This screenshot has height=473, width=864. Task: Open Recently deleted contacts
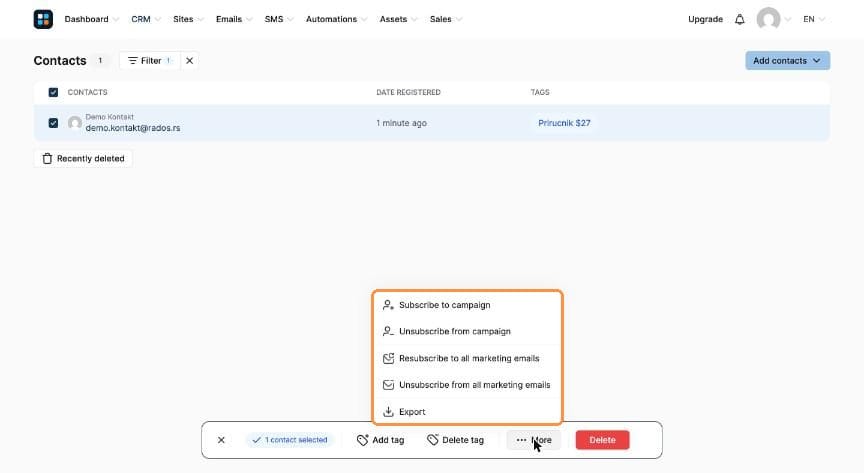pos(83,159)
